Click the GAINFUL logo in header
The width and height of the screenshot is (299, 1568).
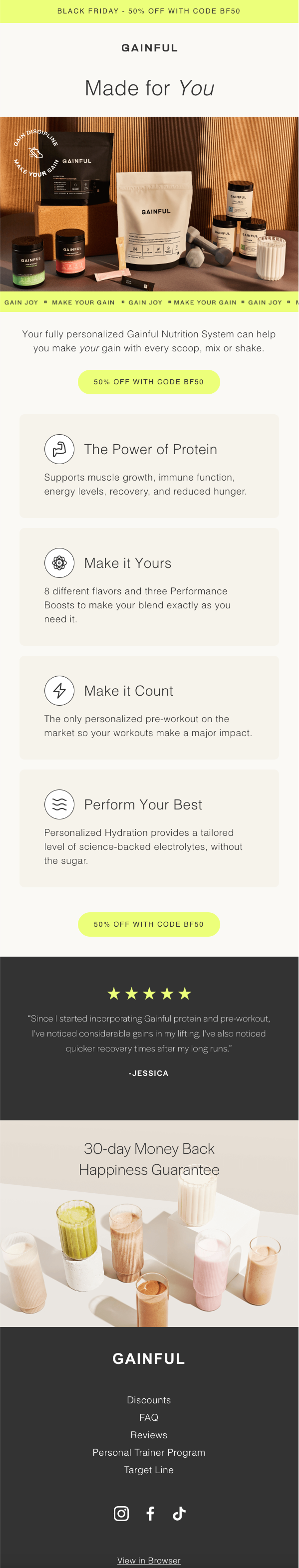(149, 47)
